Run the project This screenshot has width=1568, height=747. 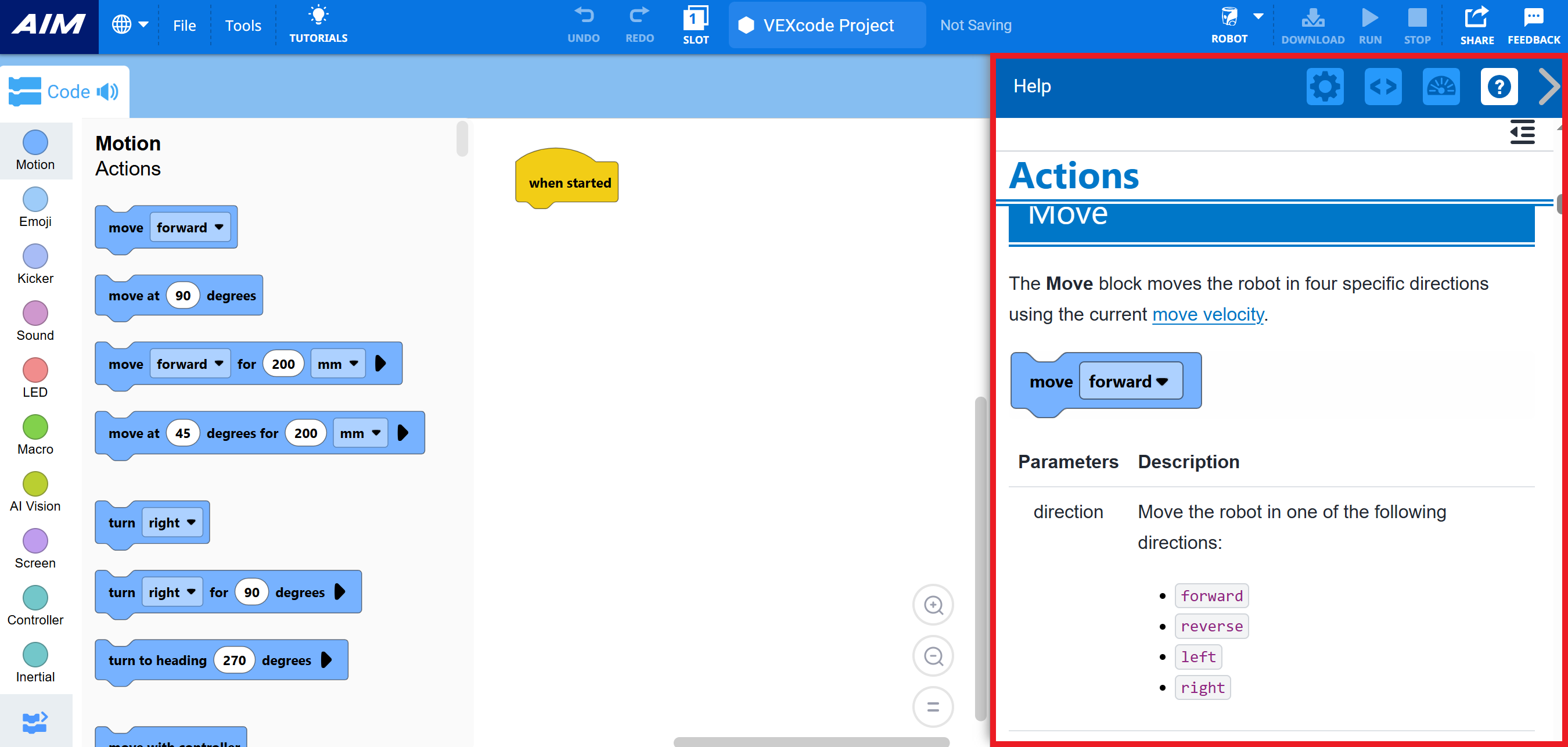pos(1369,17)
